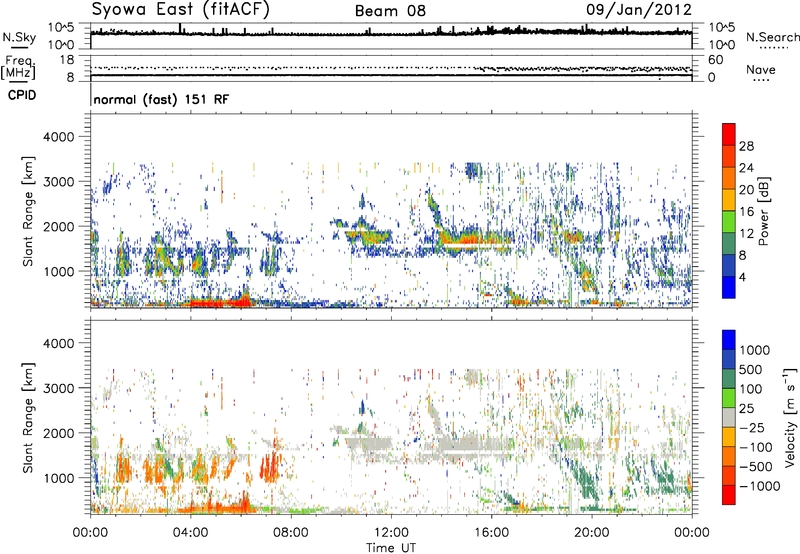This screenshot has width=800, height=554.
Task: Click the "4000" tick of the Power panel
Action: 59,137
